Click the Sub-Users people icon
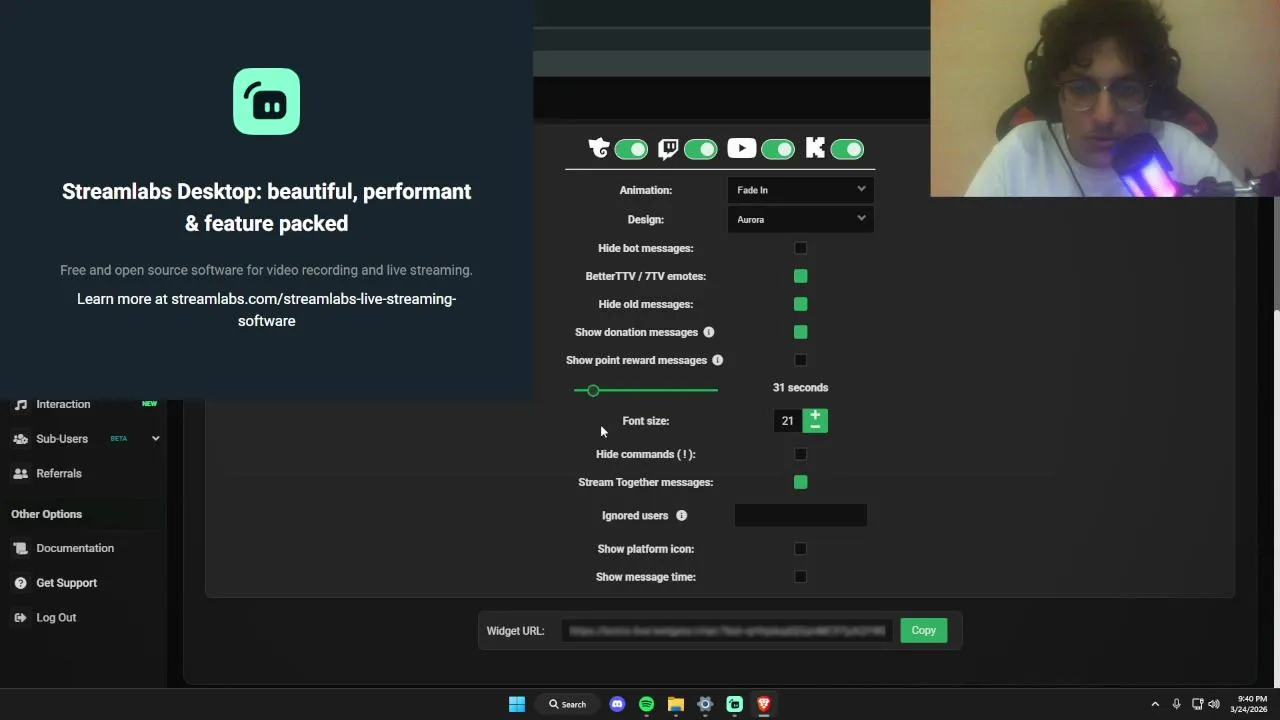The image size is (1280, 720). tap(21, 439)
